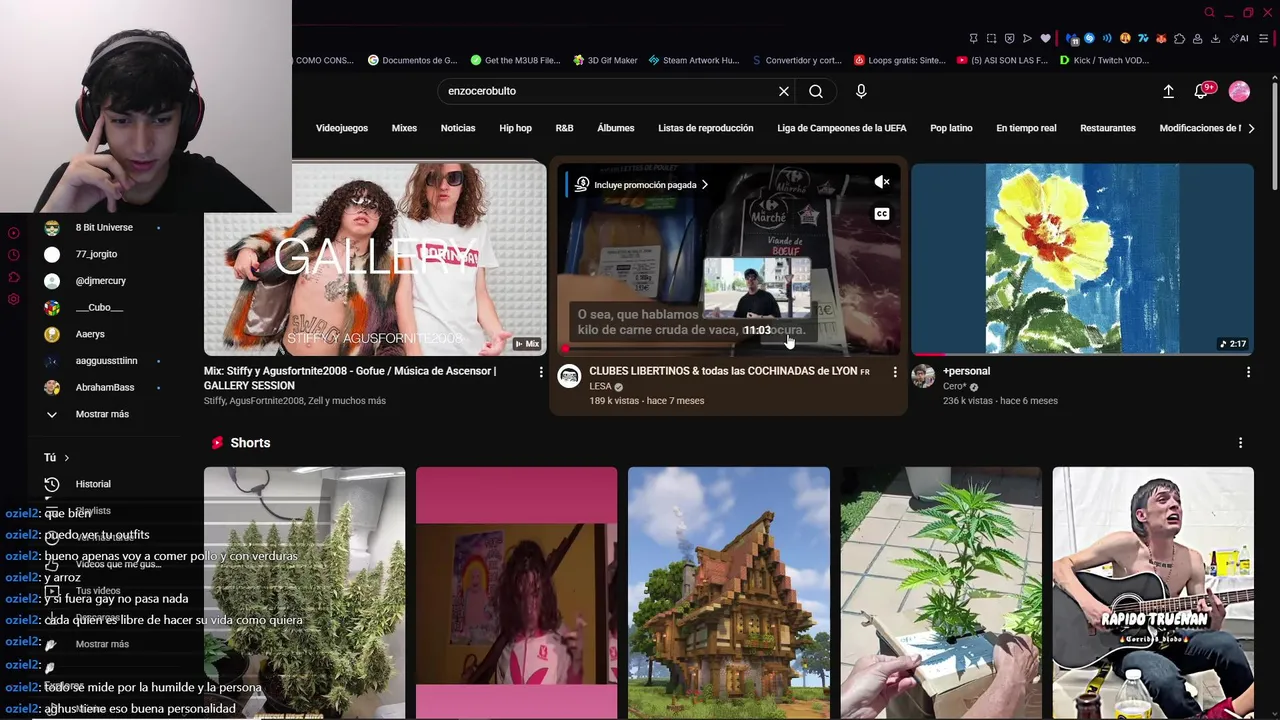
Task: Open the AI assistant toolbar button
Action: tap(1239, 38)
